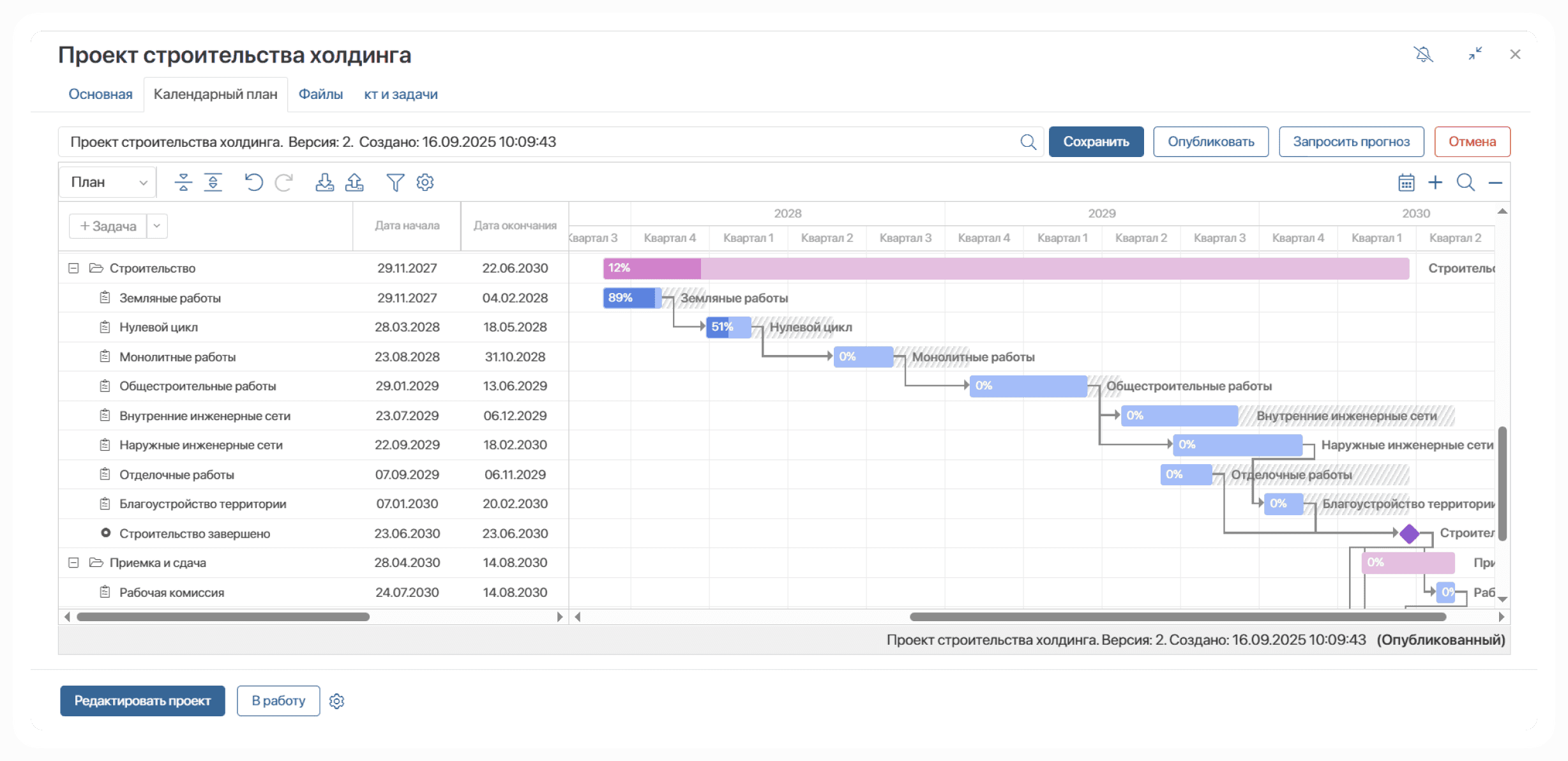Open arrow dropdown next to Задача button
This screenshot has height=761, width=1568.
coord(157,226)
